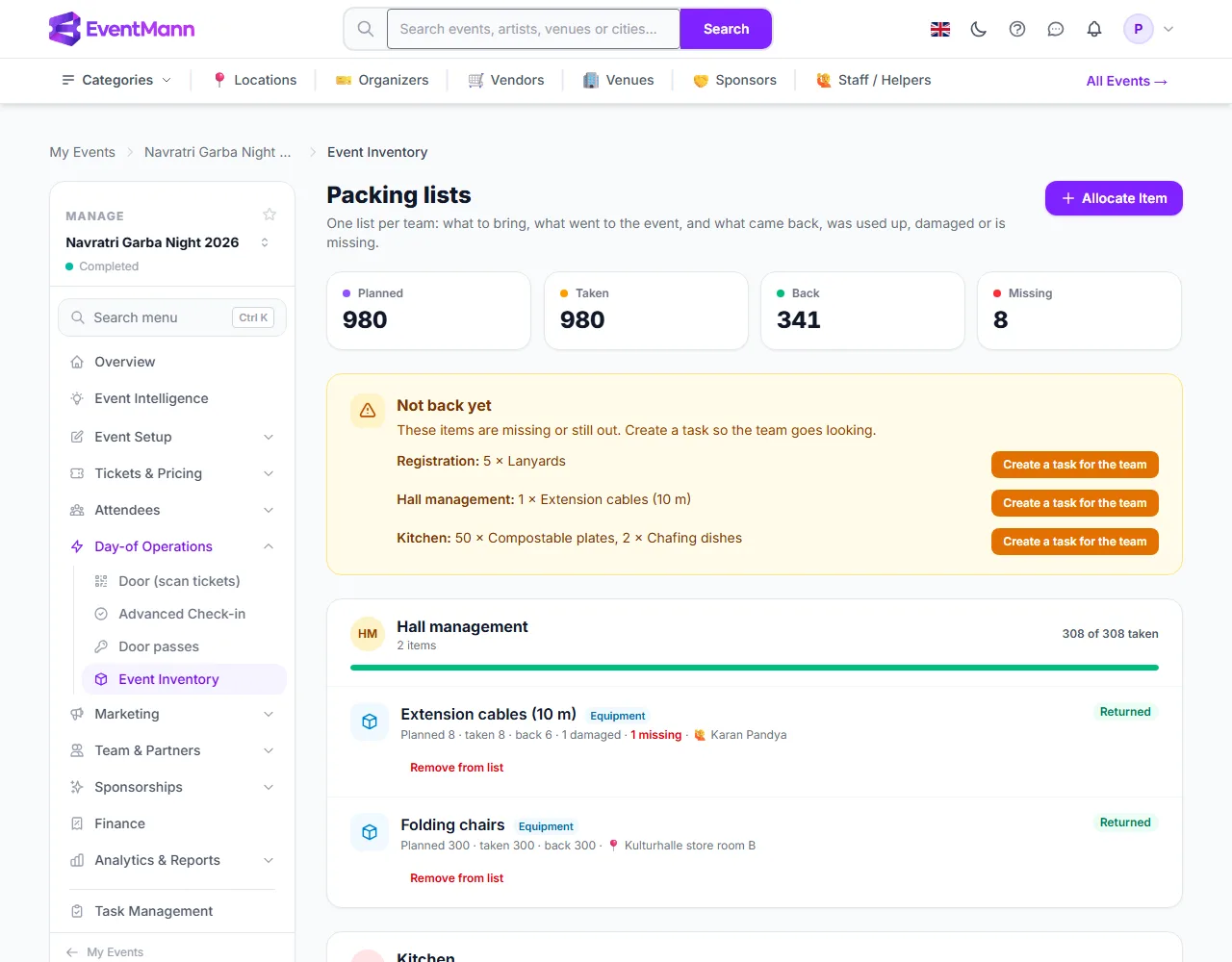Viewport: 1232px width, 962px height.
Task: Expand Tickets & Pricing section
Action: tap(172, 473)
